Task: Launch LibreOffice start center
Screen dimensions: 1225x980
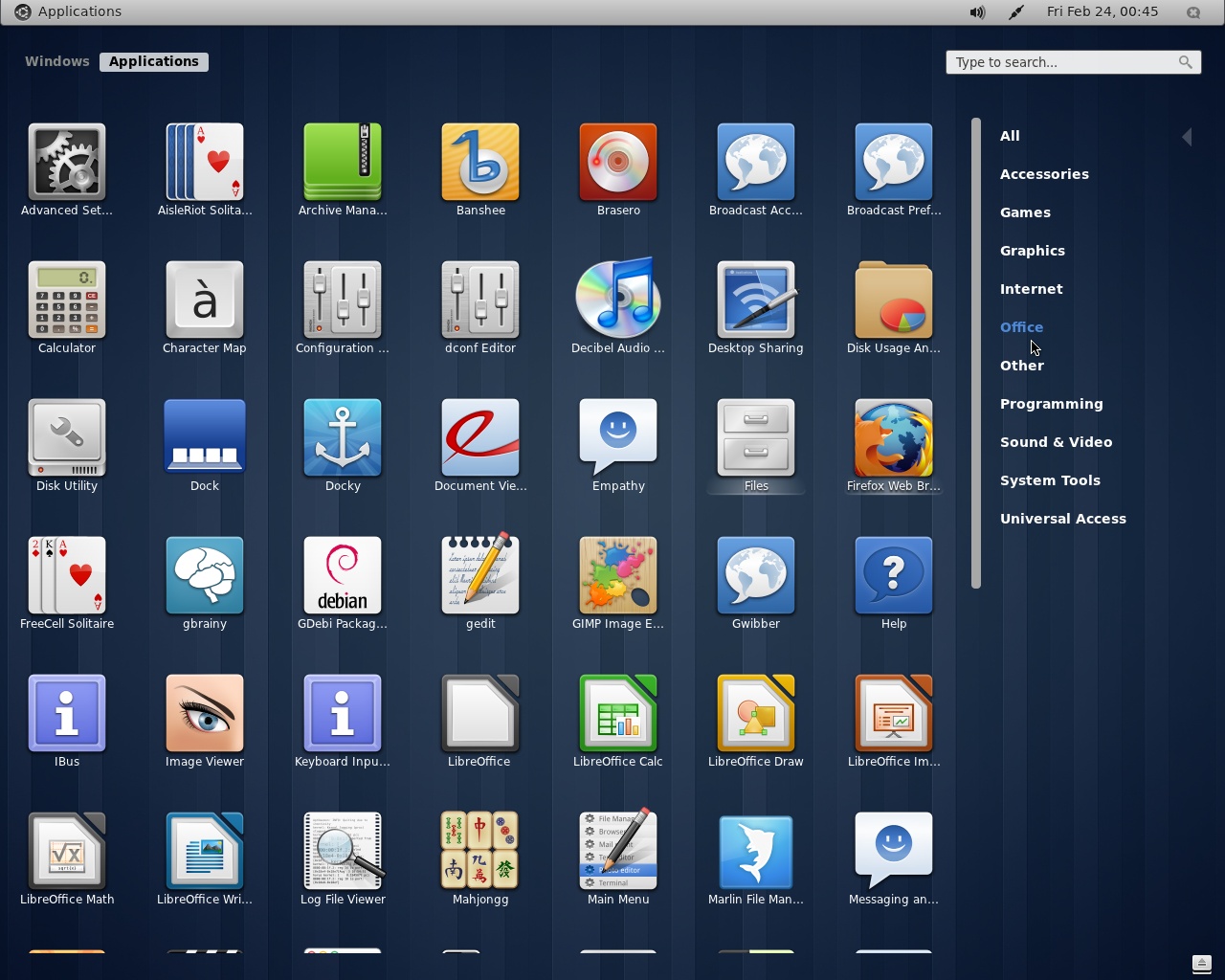Action: (480, 722)
